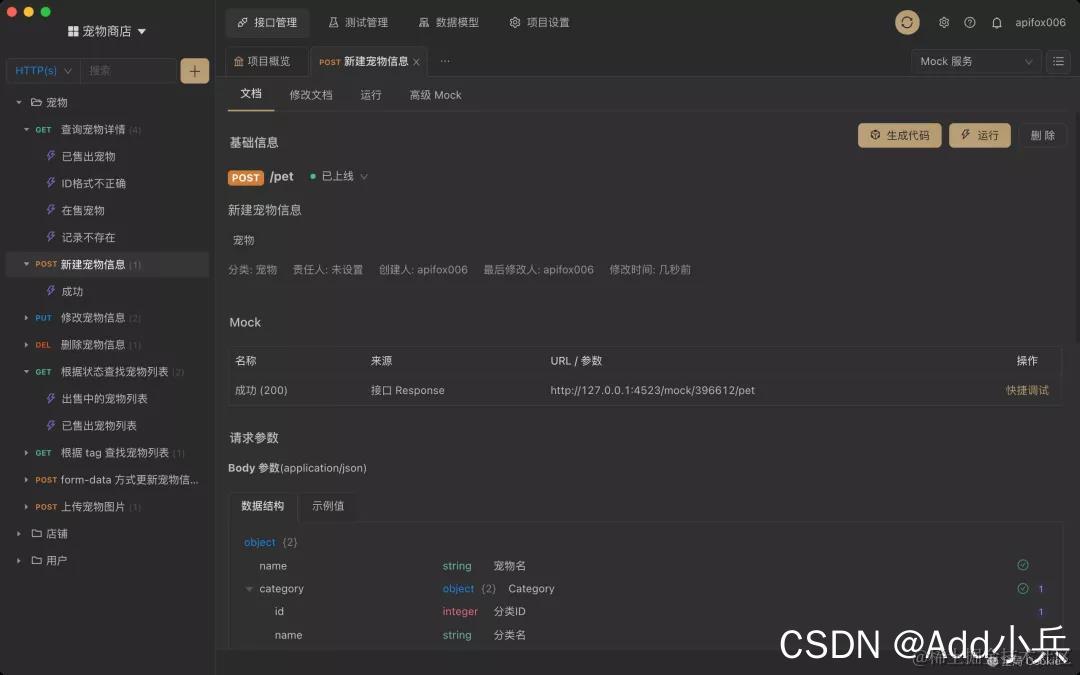Image resolution: width=1080 pixels, height=675 pixels.
Task: Click the checkmark toggle on category row
Action: 1022,588
